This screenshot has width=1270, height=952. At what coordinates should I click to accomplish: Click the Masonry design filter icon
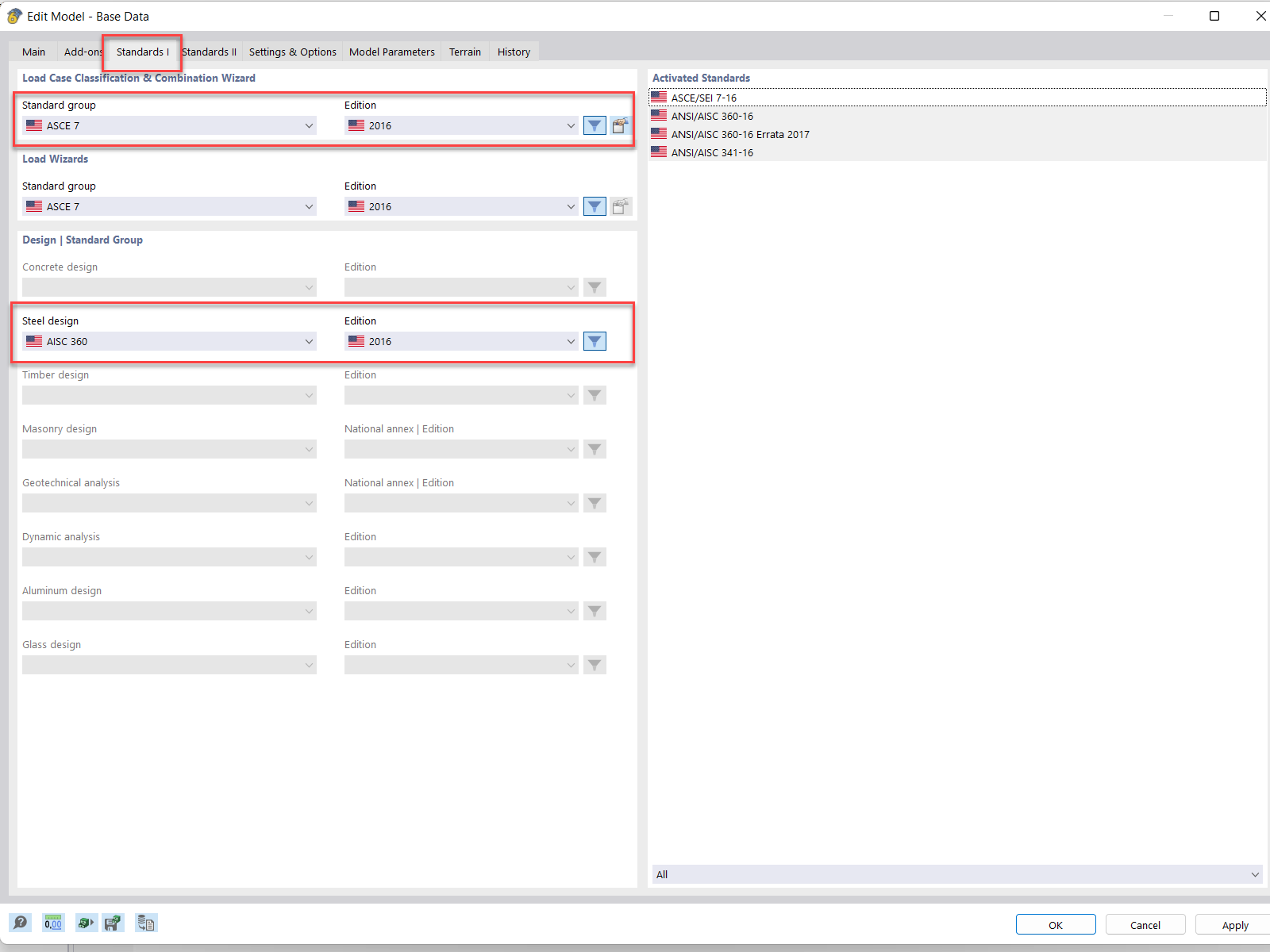click(595, 449)
